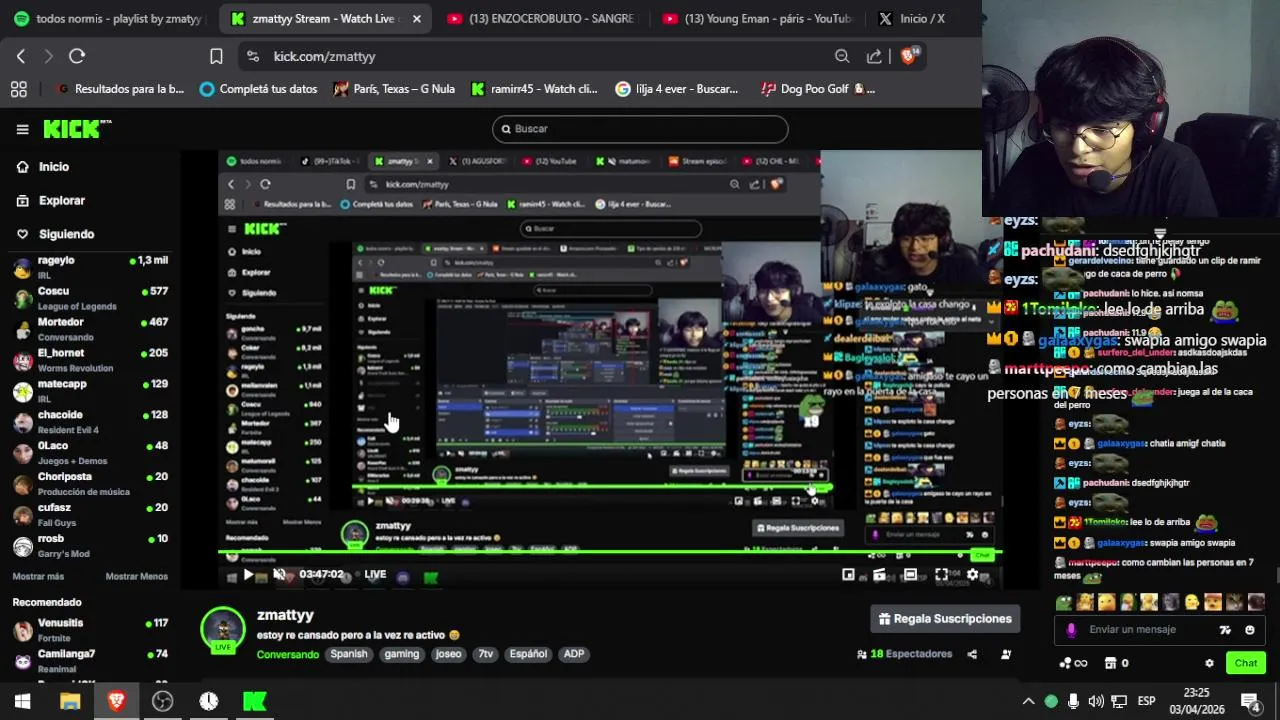1280x720 pixels.
Task: Click Regala Suscripciones button
Action: pos(945,619)
